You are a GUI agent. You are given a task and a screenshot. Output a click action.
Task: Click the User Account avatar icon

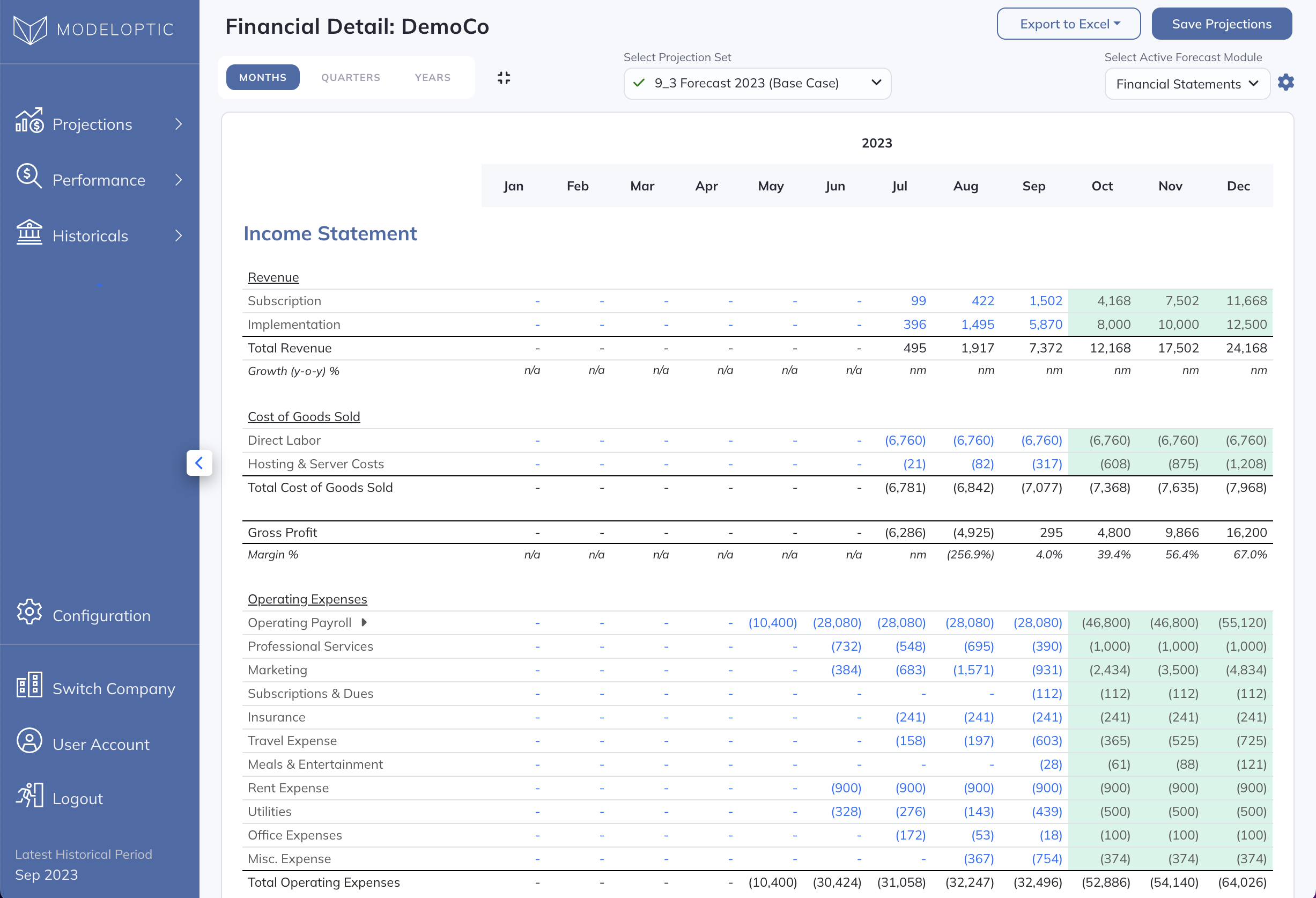[x=29, y=740]
